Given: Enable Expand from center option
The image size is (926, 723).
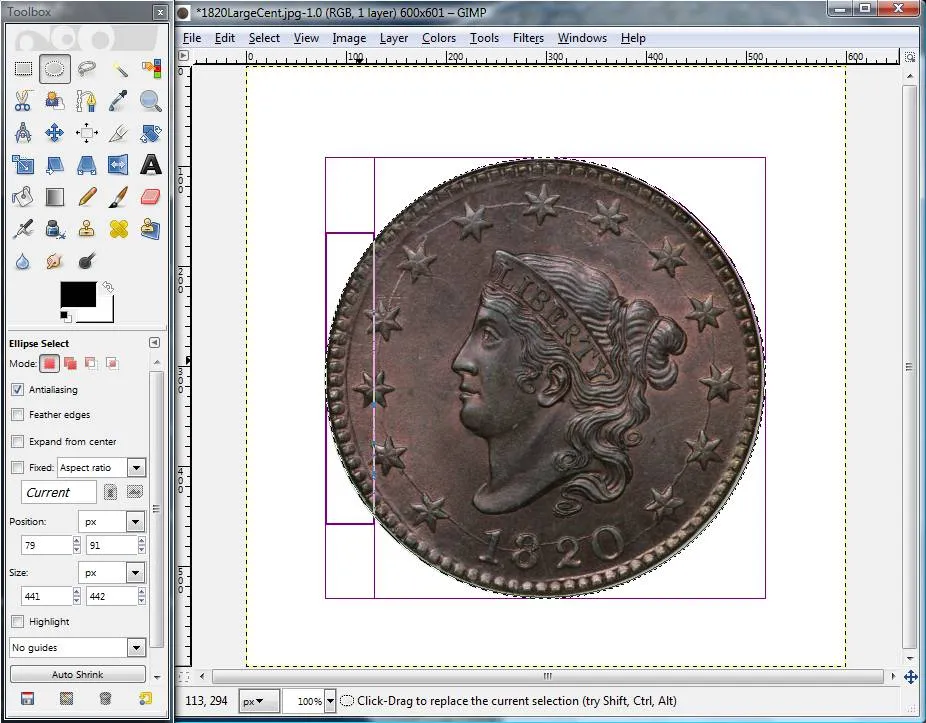Looking at the screenshot, I should pos(18,441).
